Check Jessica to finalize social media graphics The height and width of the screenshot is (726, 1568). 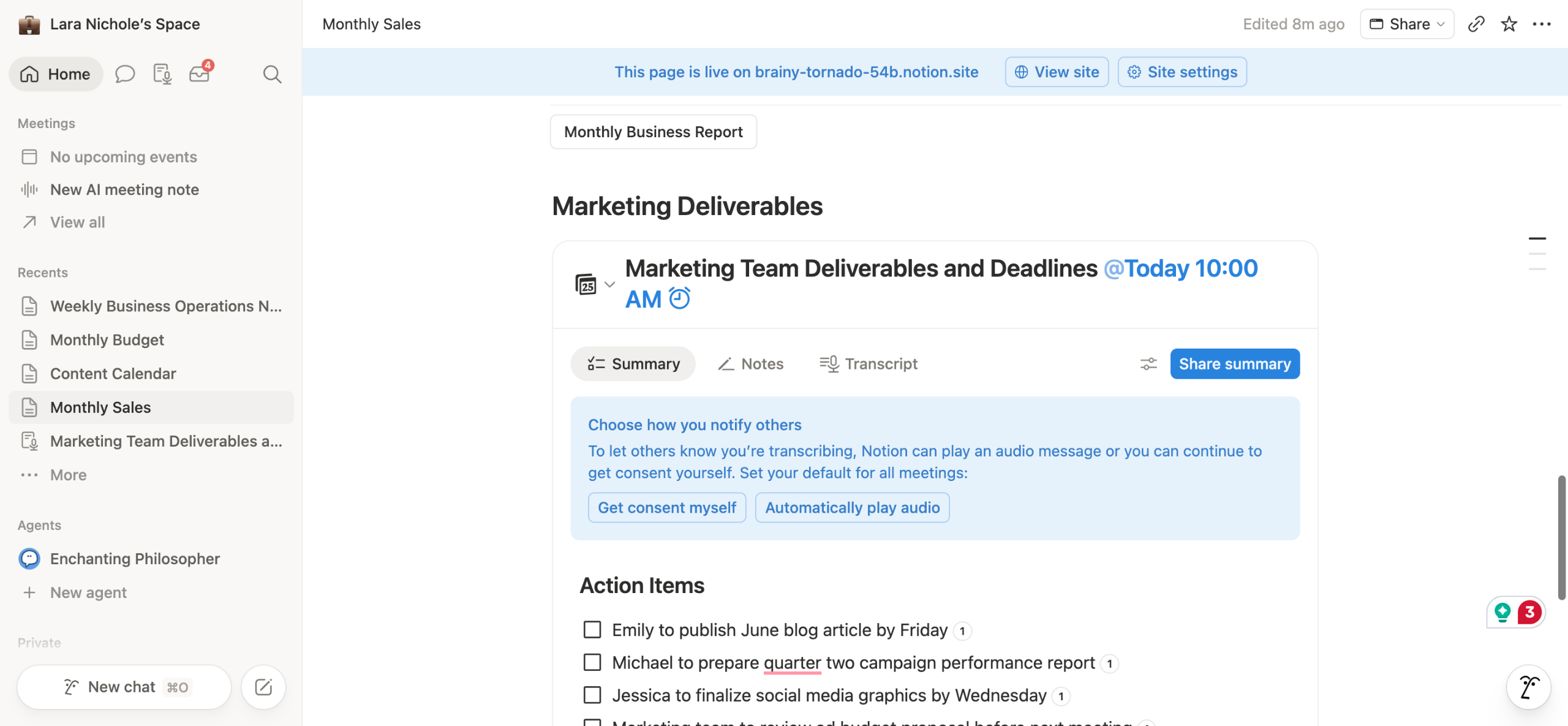(592, 695)
